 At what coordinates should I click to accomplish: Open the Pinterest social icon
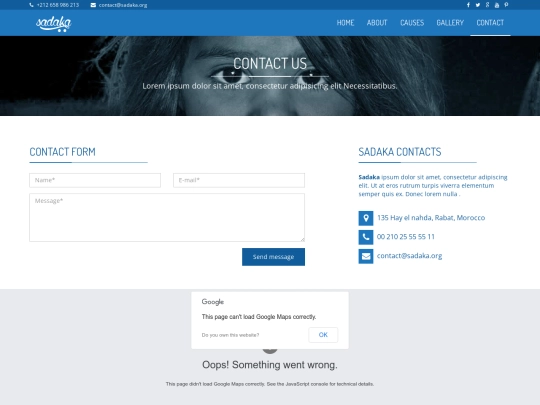pos(506,5)
